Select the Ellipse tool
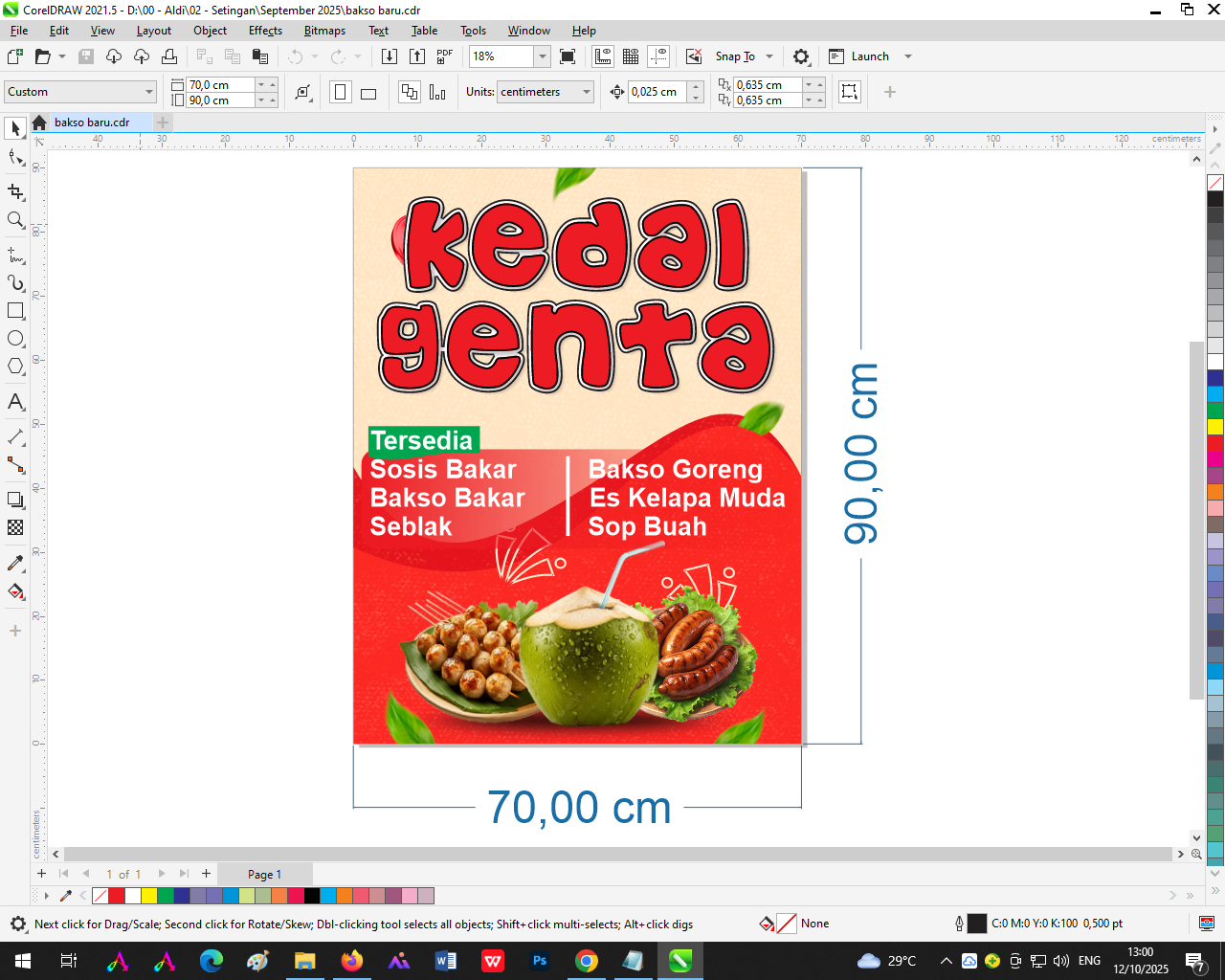The image size is (1225, 980). [x=15, y=339]
